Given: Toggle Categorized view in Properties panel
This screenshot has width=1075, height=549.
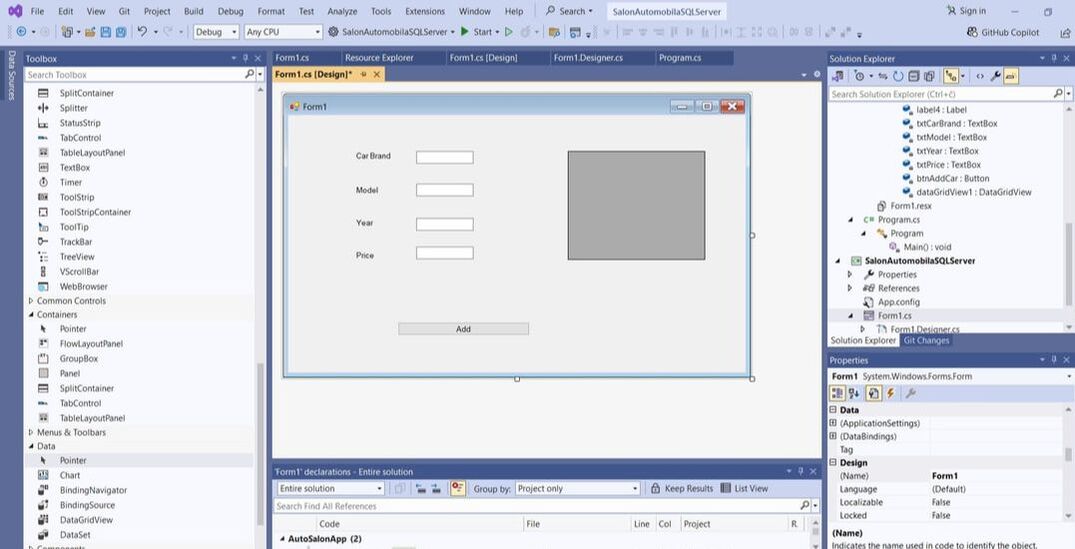Looking at the screenshot, I should 837,393.
